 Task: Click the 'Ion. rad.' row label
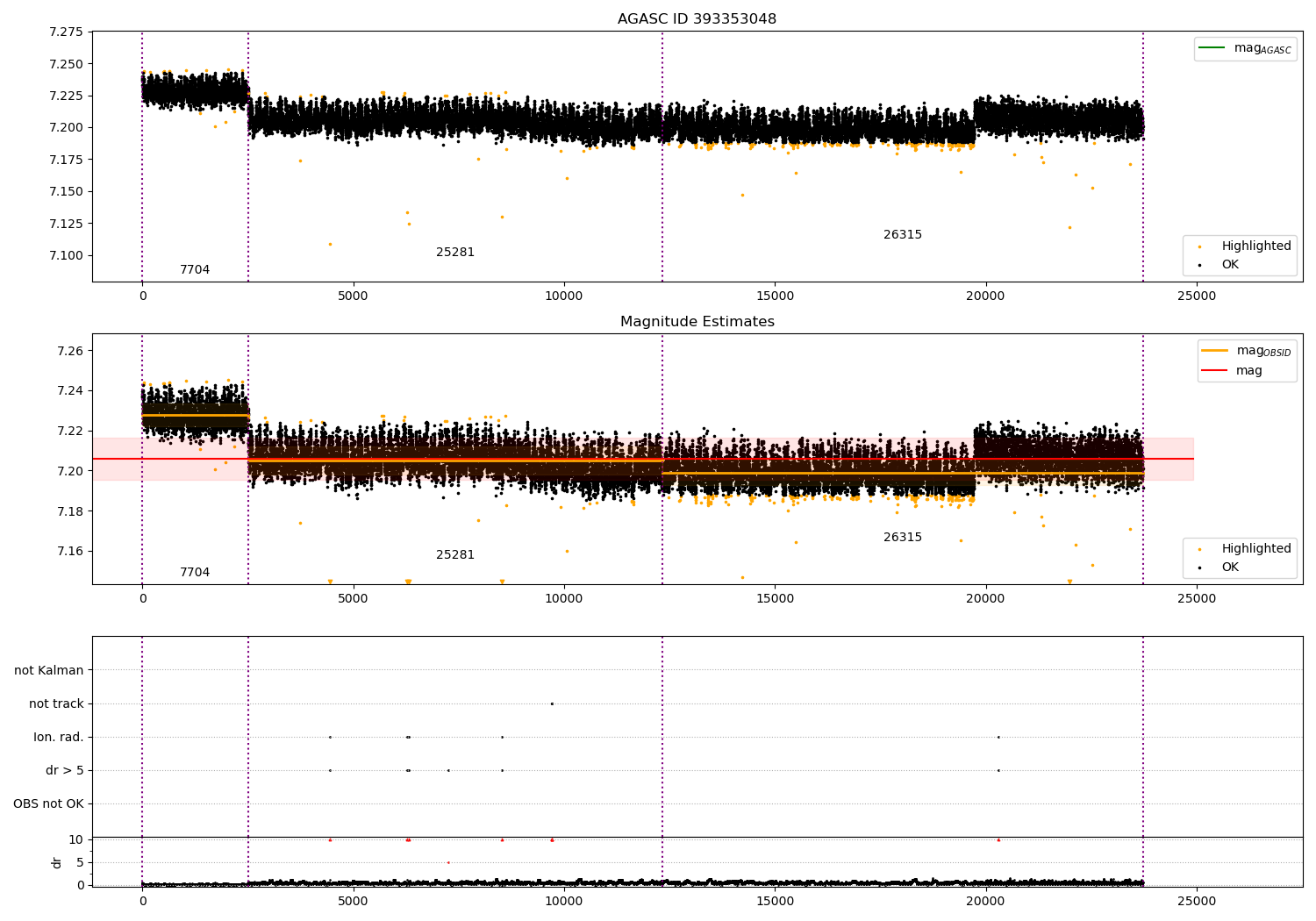59,738
